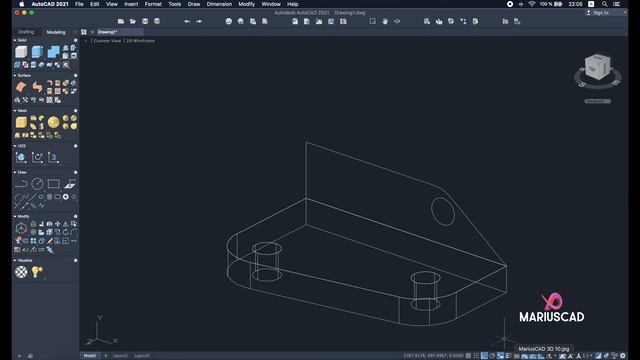Toggle Grid display in the status bar
Viewport: 640px width, 360px height.
click(x=468, y=356)
